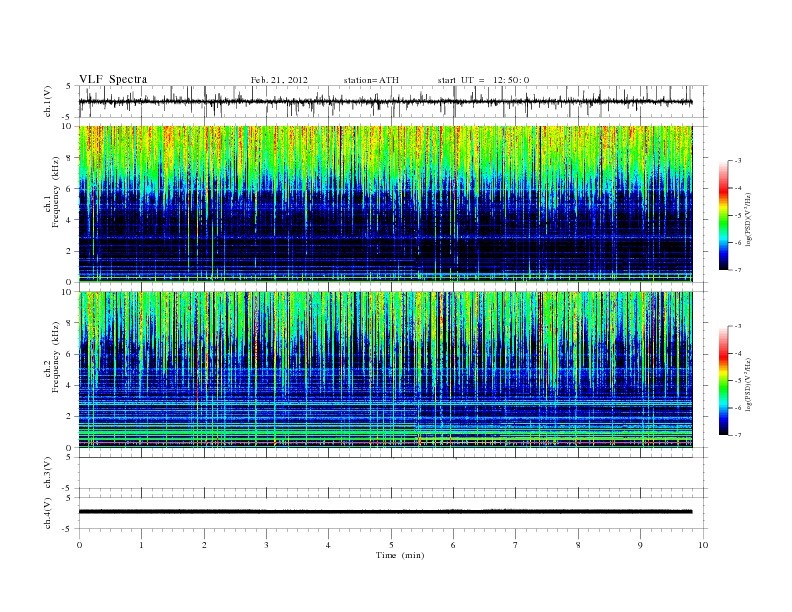Click the ch.3(V) axis '-5' tick label

[68, 488]
